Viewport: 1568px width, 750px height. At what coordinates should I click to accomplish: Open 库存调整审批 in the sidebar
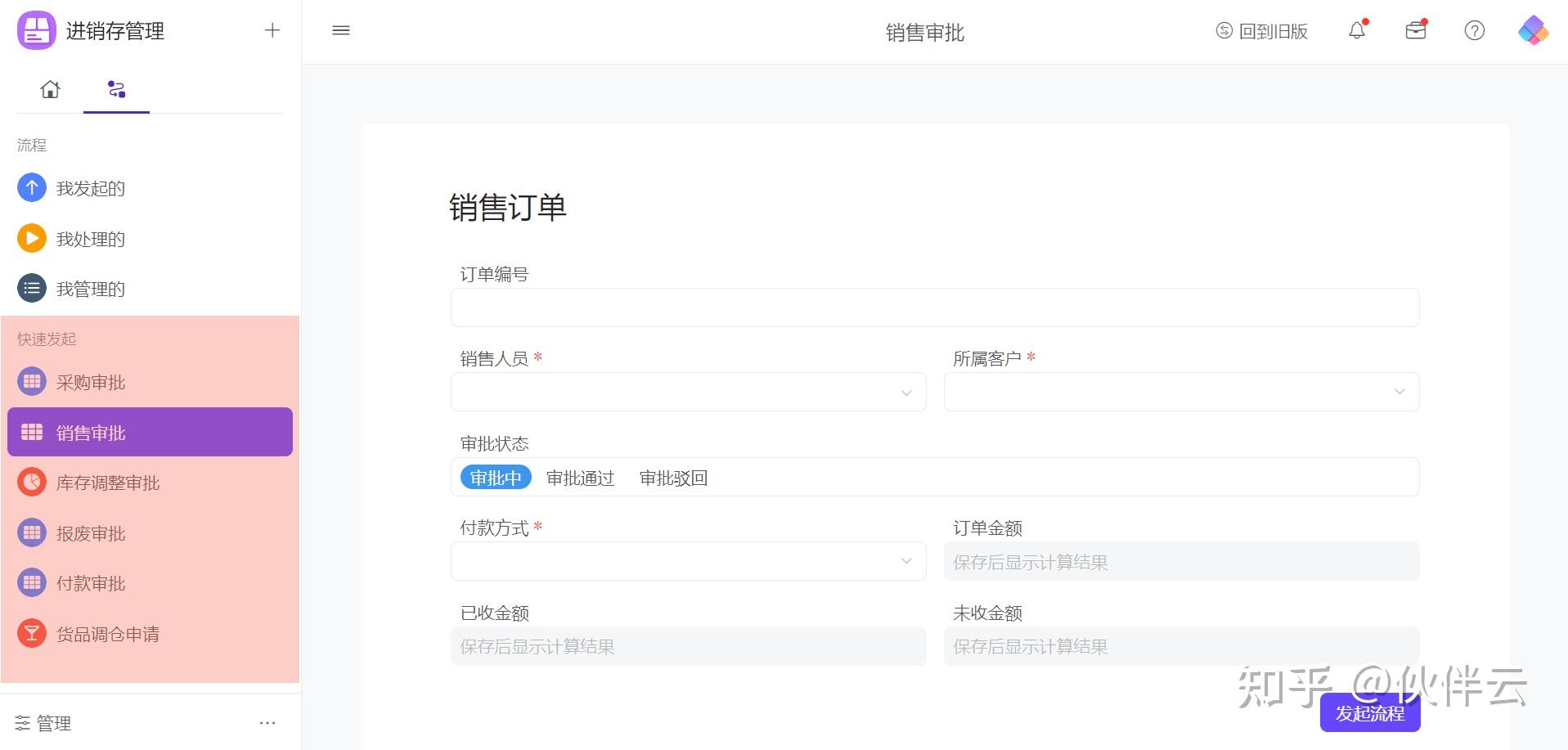[108, 483]
